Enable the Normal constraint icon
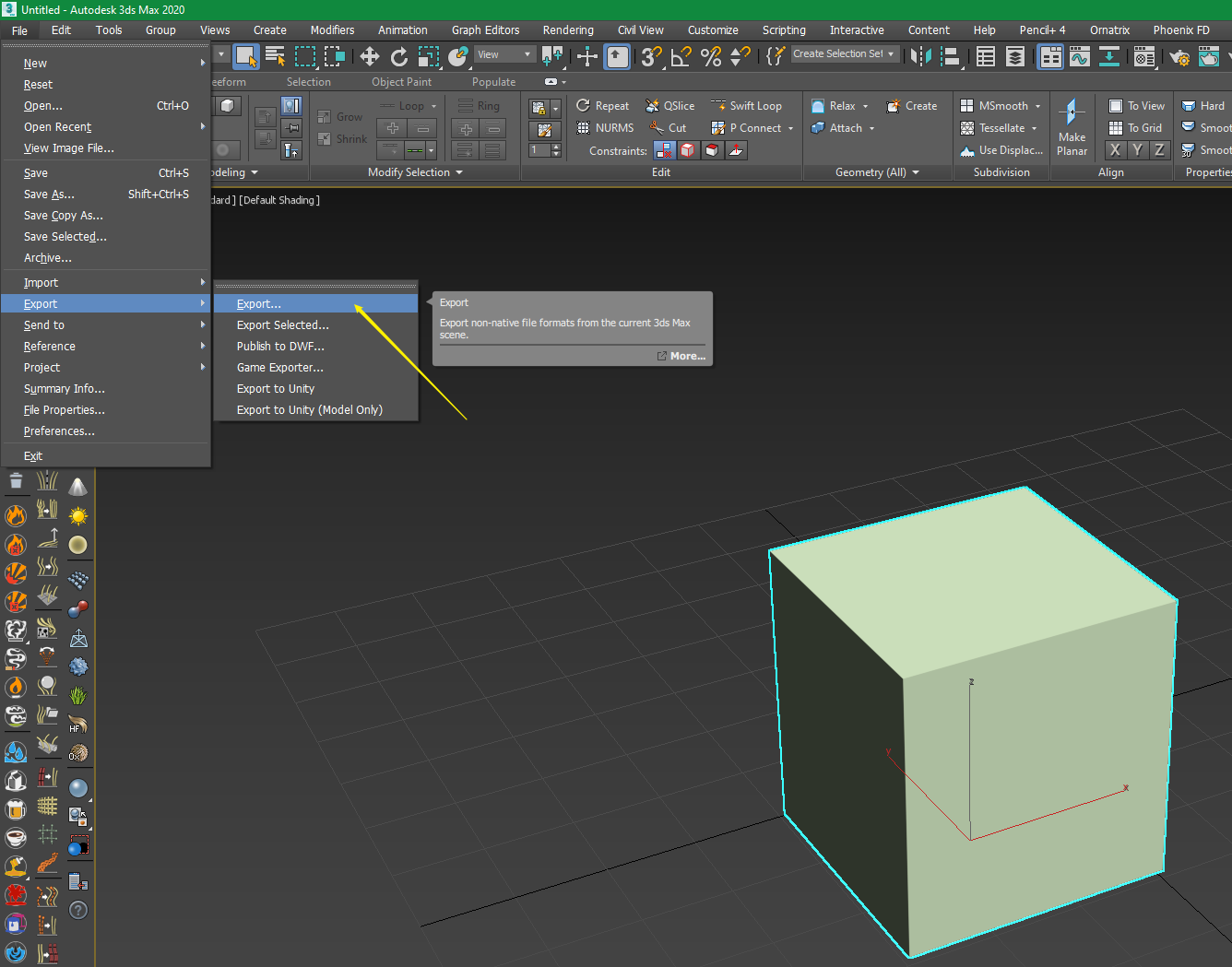 coord(736,150)
